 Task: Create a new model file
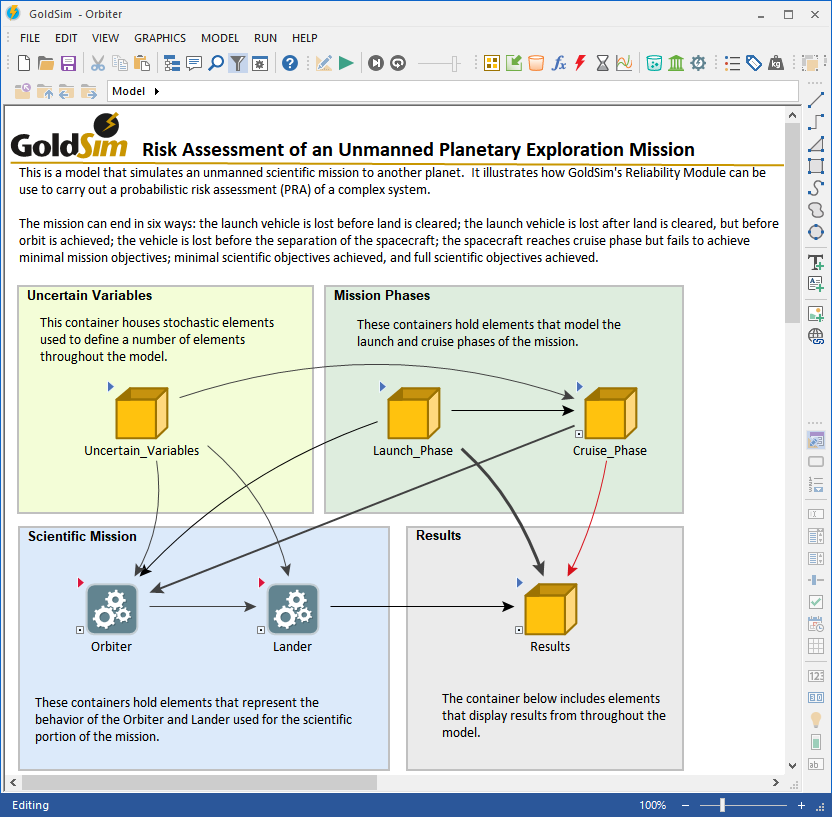coord(24,63)
